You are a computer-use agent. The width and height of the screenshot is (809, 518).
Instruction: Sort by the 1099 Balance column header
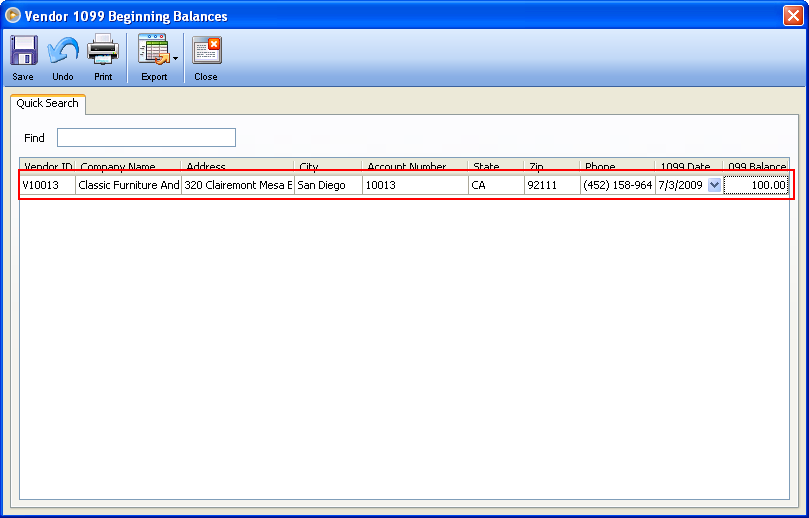tap(756, 166)
